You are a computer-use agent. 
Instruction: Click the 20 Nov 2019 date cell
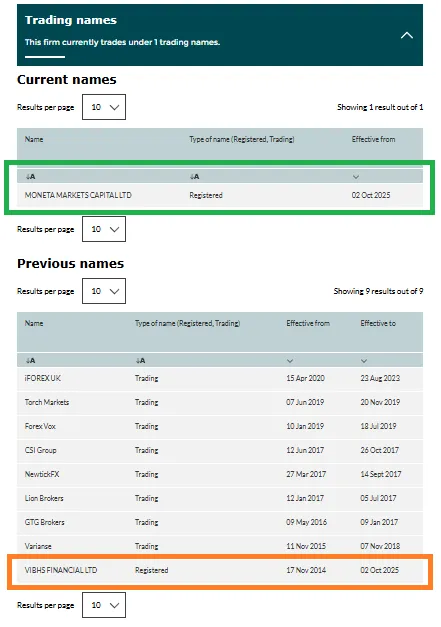click(x=380, y=402)
